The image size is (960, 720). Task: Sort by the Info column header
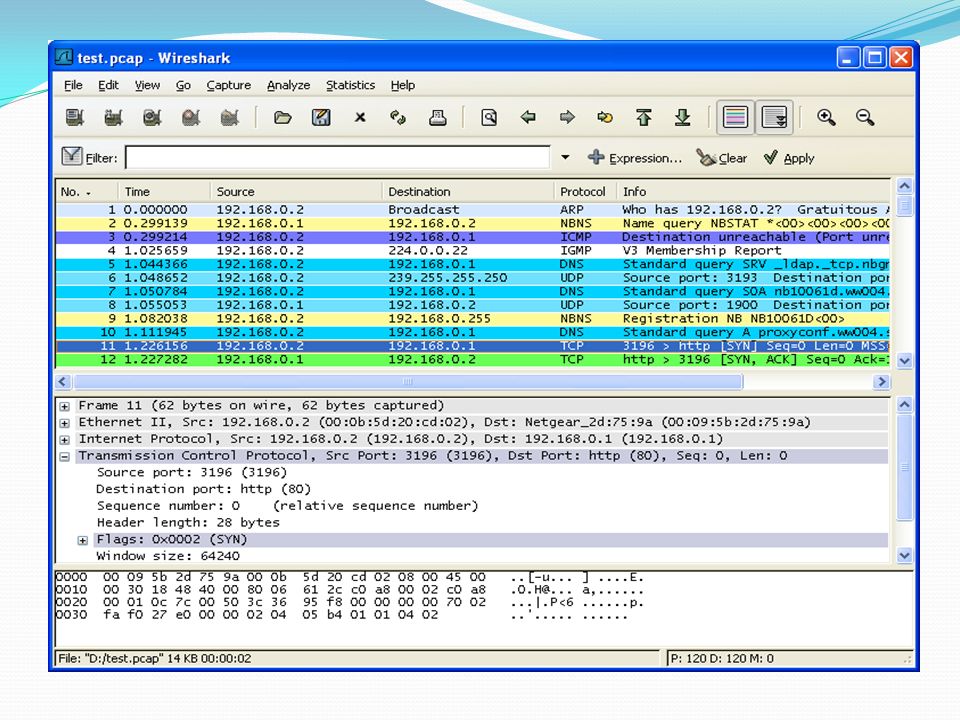pos(754,192)
